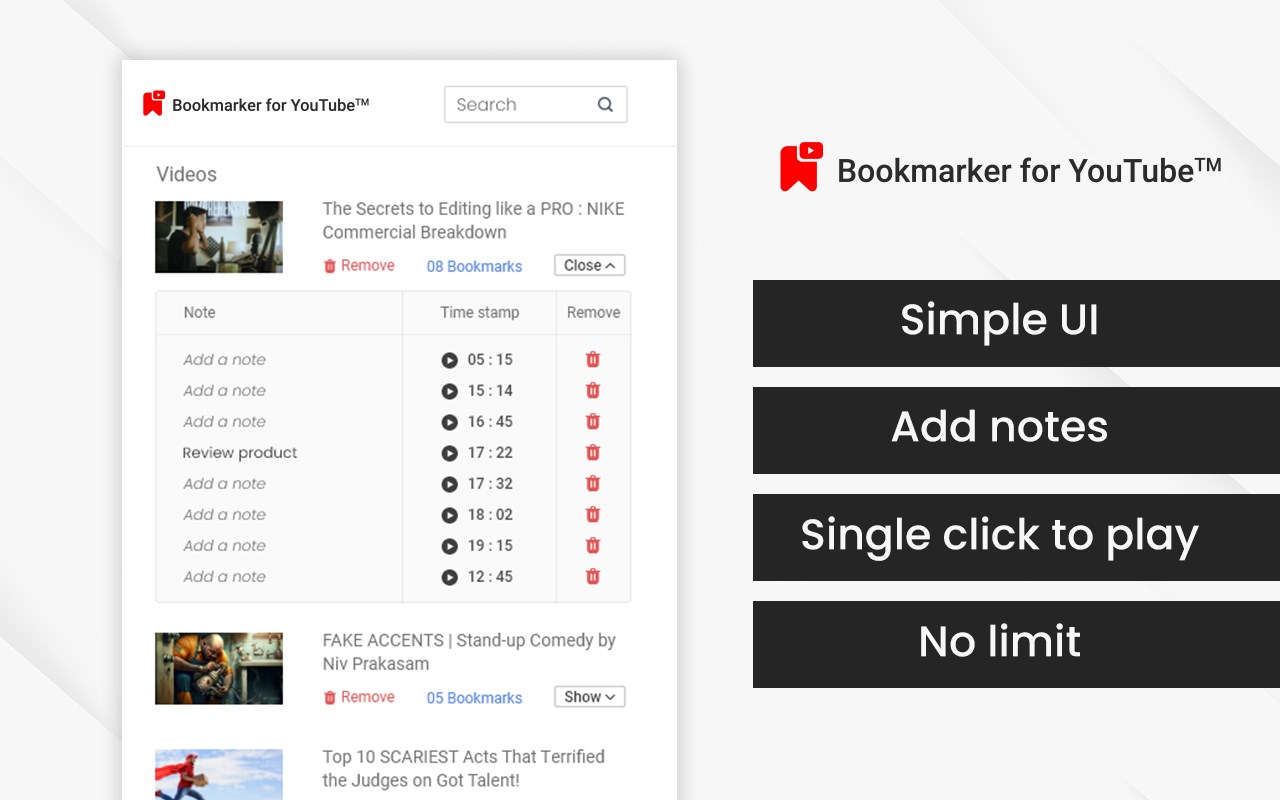
Task: Focus the Search input field
Action: (x=535, y=104)
